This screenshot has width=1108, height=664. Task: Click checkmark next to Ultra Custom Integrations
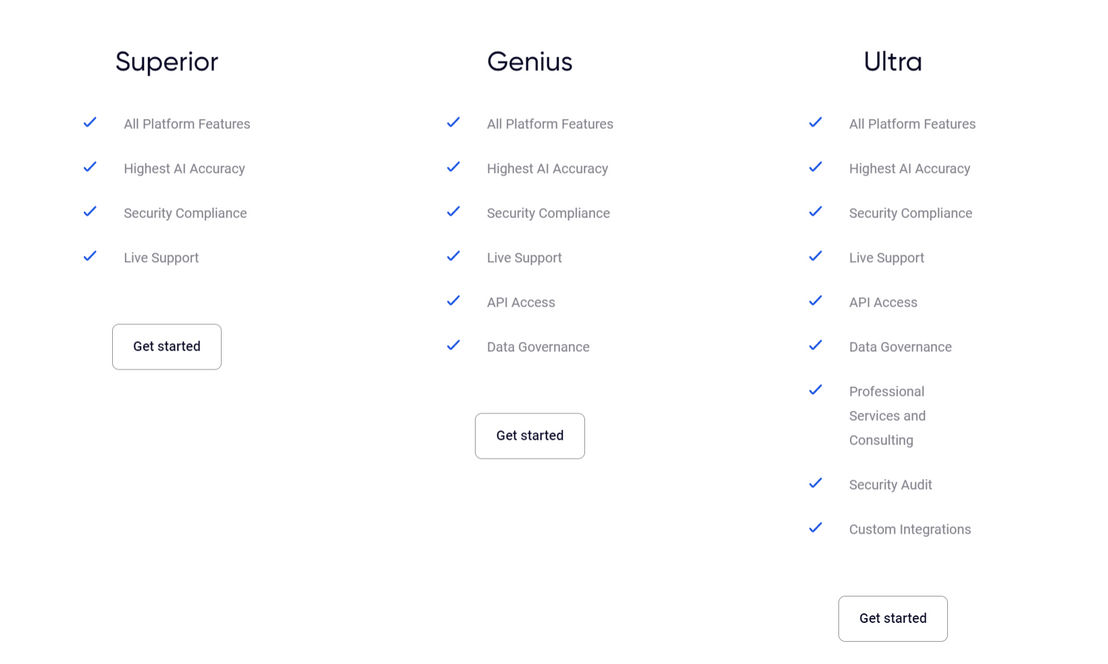click(x=815, y=528)
